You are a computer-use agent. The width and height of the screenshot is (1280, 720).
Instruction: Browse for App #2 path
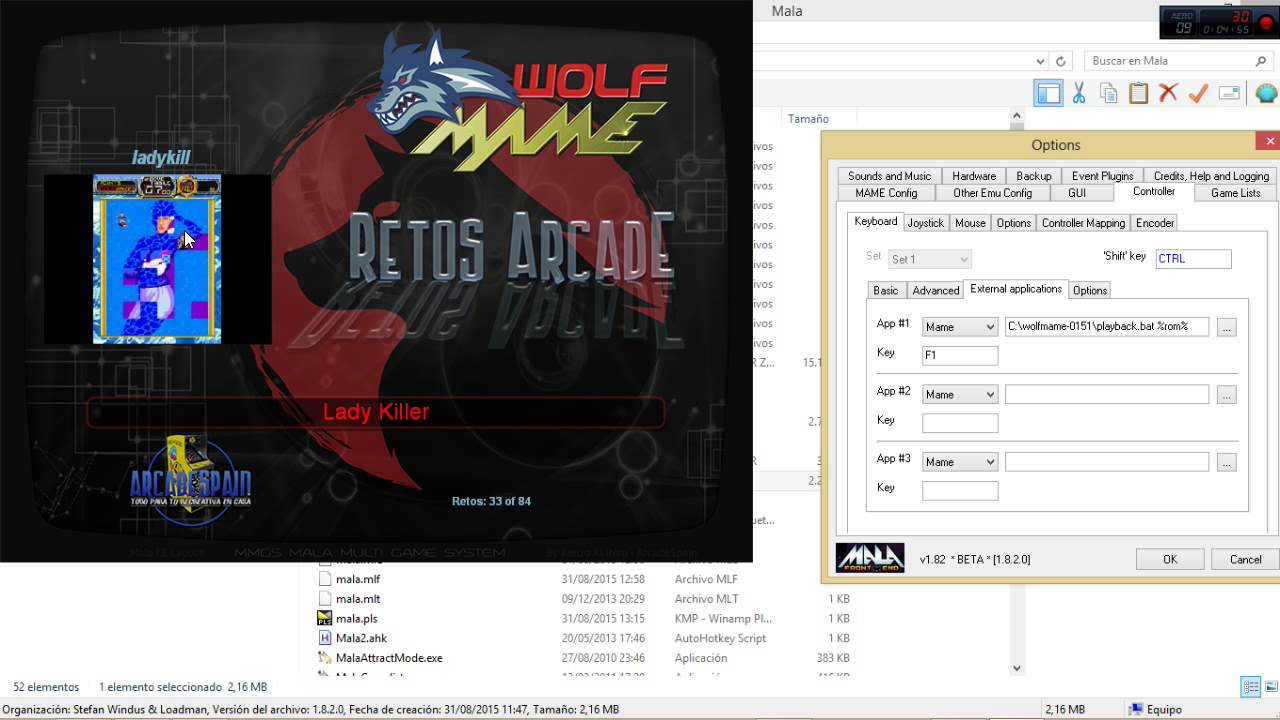point(1227,395)
